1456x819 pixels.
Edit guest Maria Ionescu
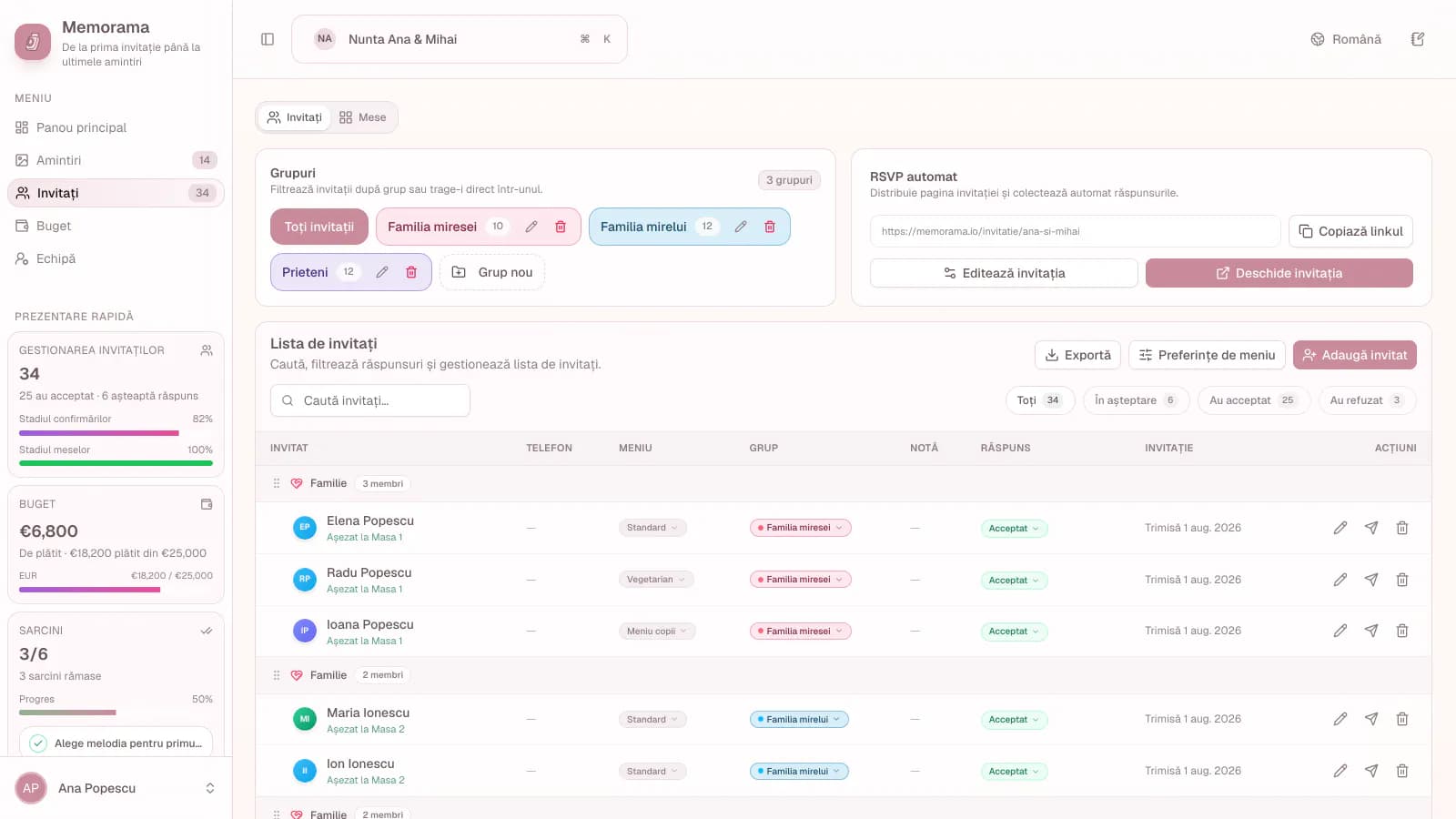[1340, 719]
